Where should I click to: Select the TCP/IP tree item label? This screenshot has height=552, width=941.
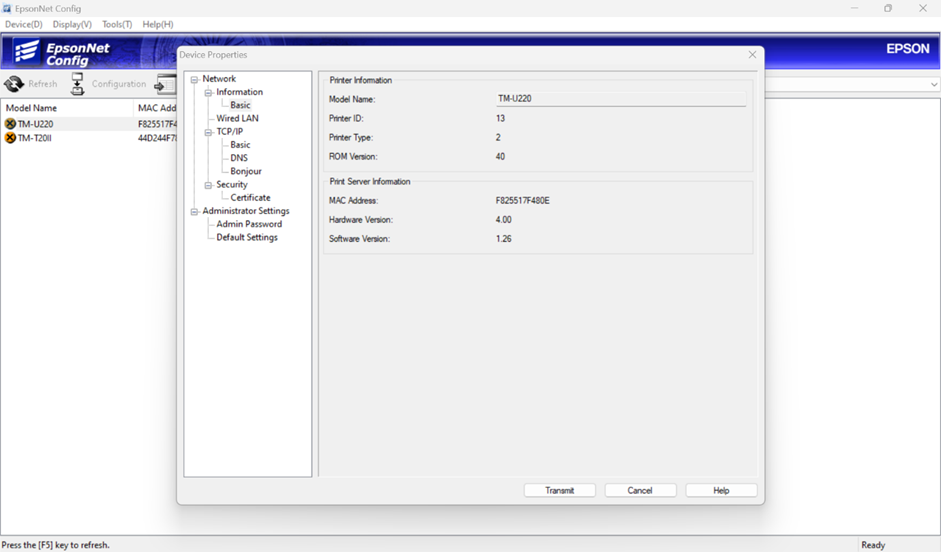pos(230,131)
